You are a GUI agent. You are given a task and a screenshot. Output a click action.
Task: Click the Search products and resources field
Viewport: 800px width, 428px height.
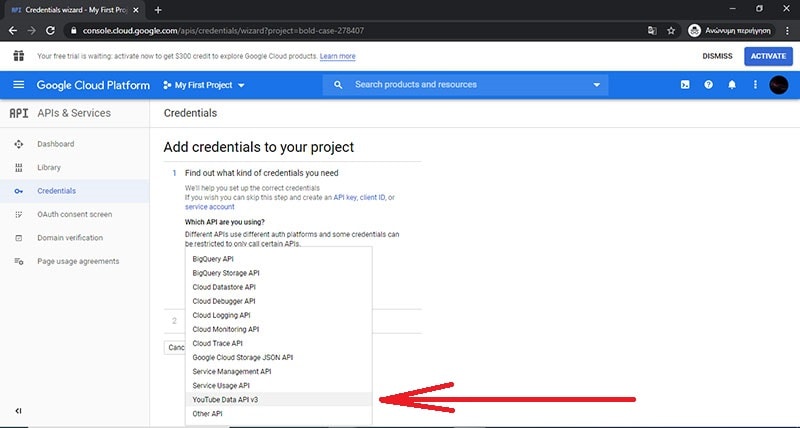tap(460, 85)
